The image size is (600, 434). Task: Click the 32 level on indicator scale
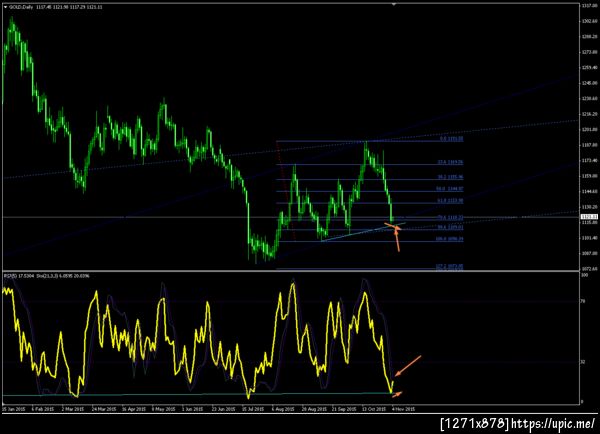583,362
